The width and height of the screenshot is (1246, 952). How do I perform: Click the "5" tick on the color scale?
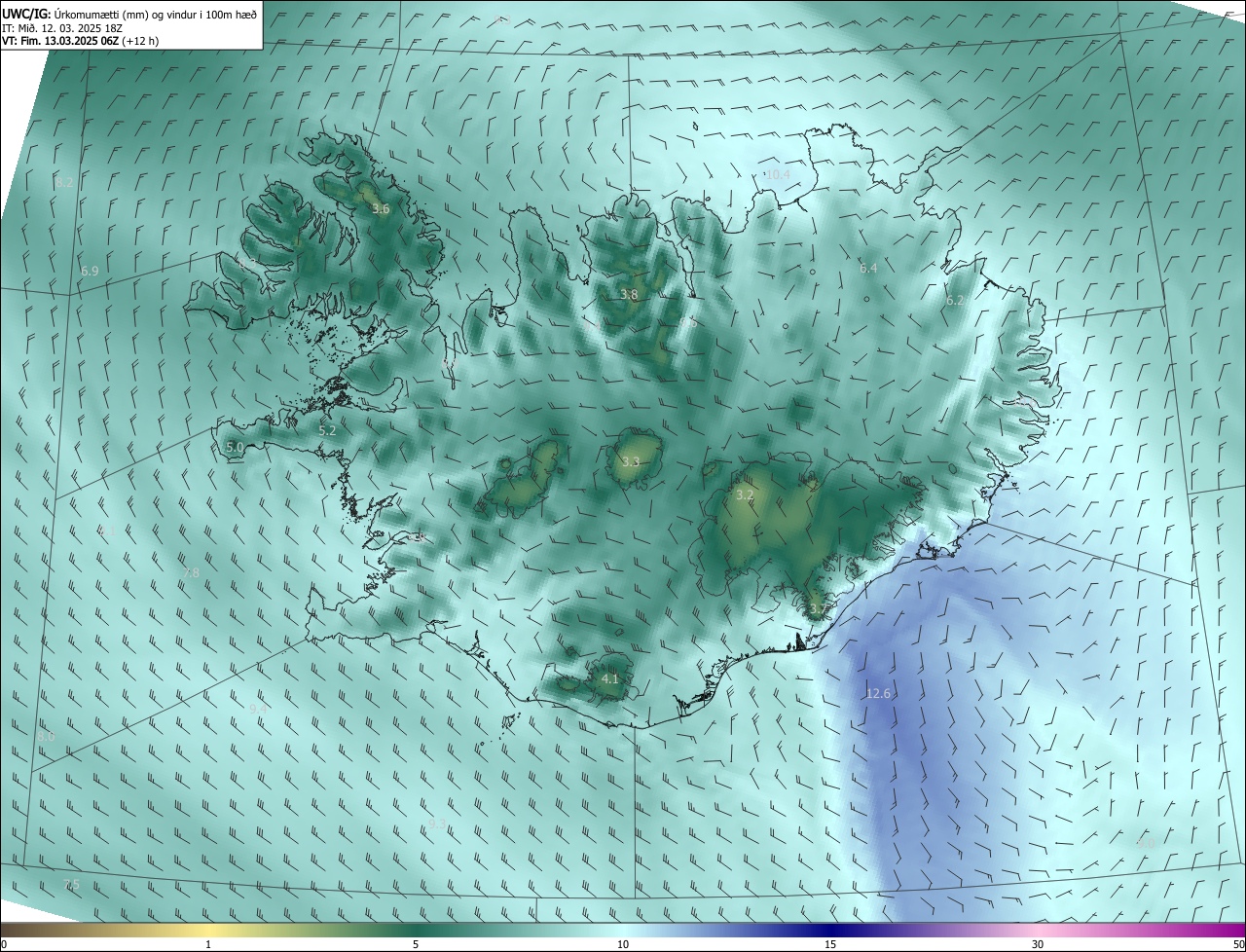point(416,944)
